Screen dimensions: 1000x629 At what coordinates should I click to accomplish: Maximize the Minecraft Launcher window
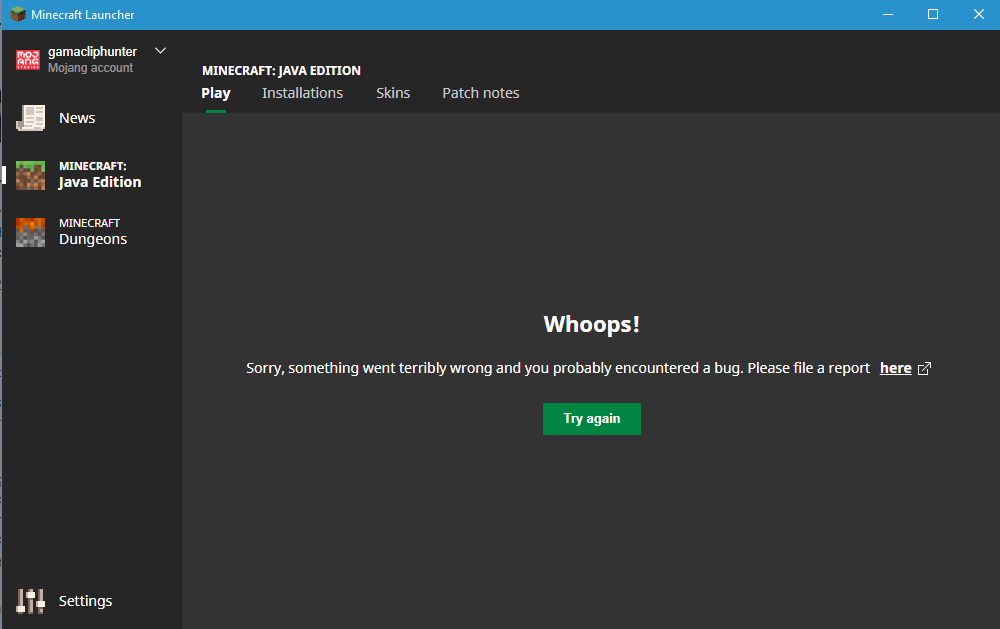pos(933,14)
